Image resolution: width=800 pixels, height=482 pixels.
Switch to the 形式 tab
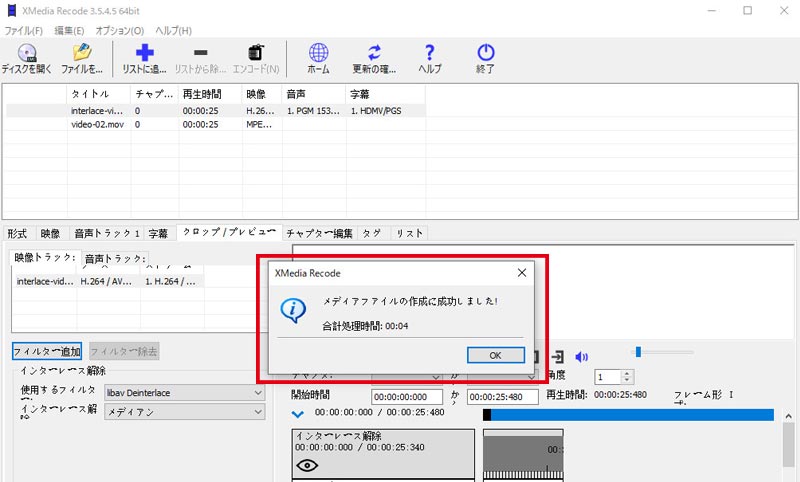click(x=17, y=234)
